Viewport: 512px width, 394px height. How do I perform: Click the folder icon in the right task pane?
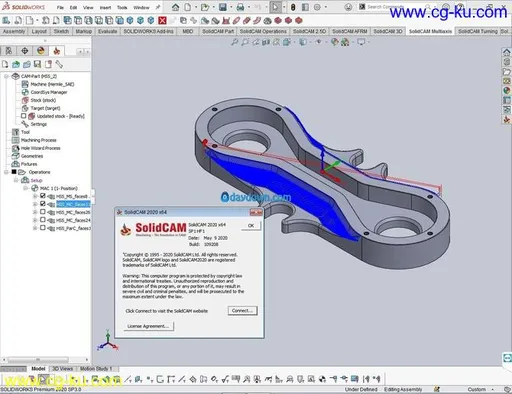pyautogui.click(x=506, y=72)
